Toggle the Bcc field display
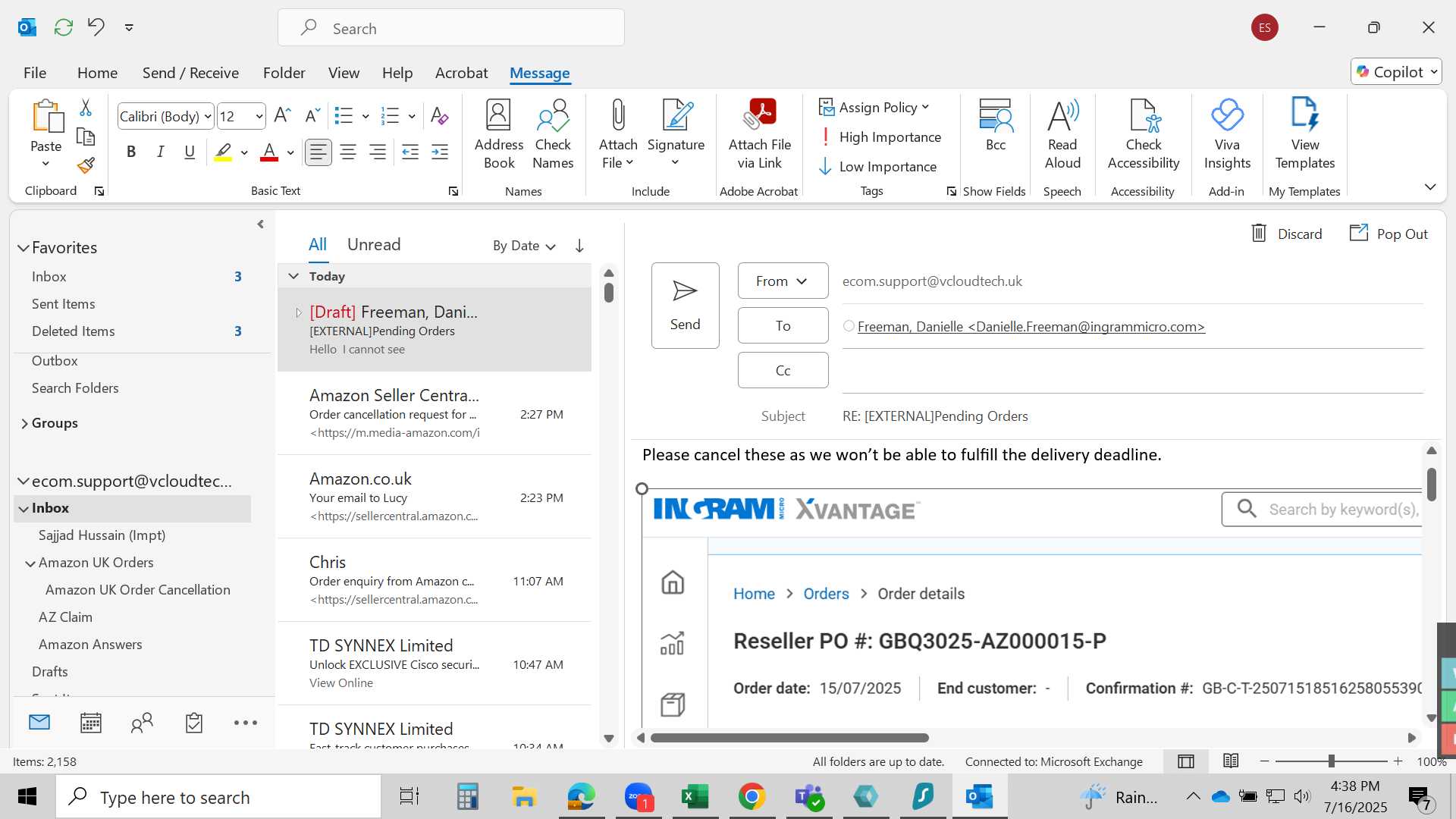The height and width of the screenshot is (819, 1456). click(995, 126)
